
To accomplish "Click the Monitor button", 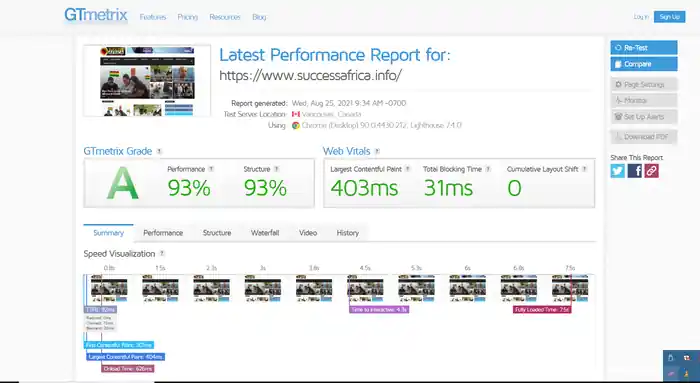I will [x=644, y=100].
